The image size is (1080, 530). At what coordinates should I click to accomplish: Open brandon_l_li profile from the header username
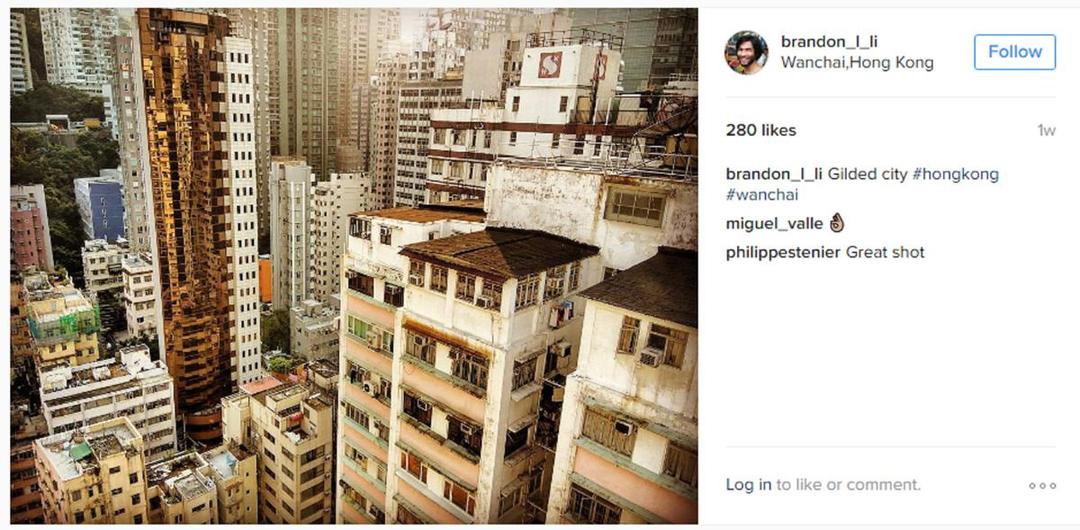[829, 42]
